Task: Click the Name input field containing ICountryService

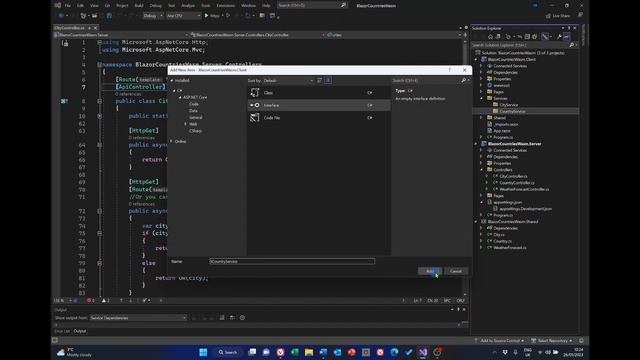Action: 292,261
